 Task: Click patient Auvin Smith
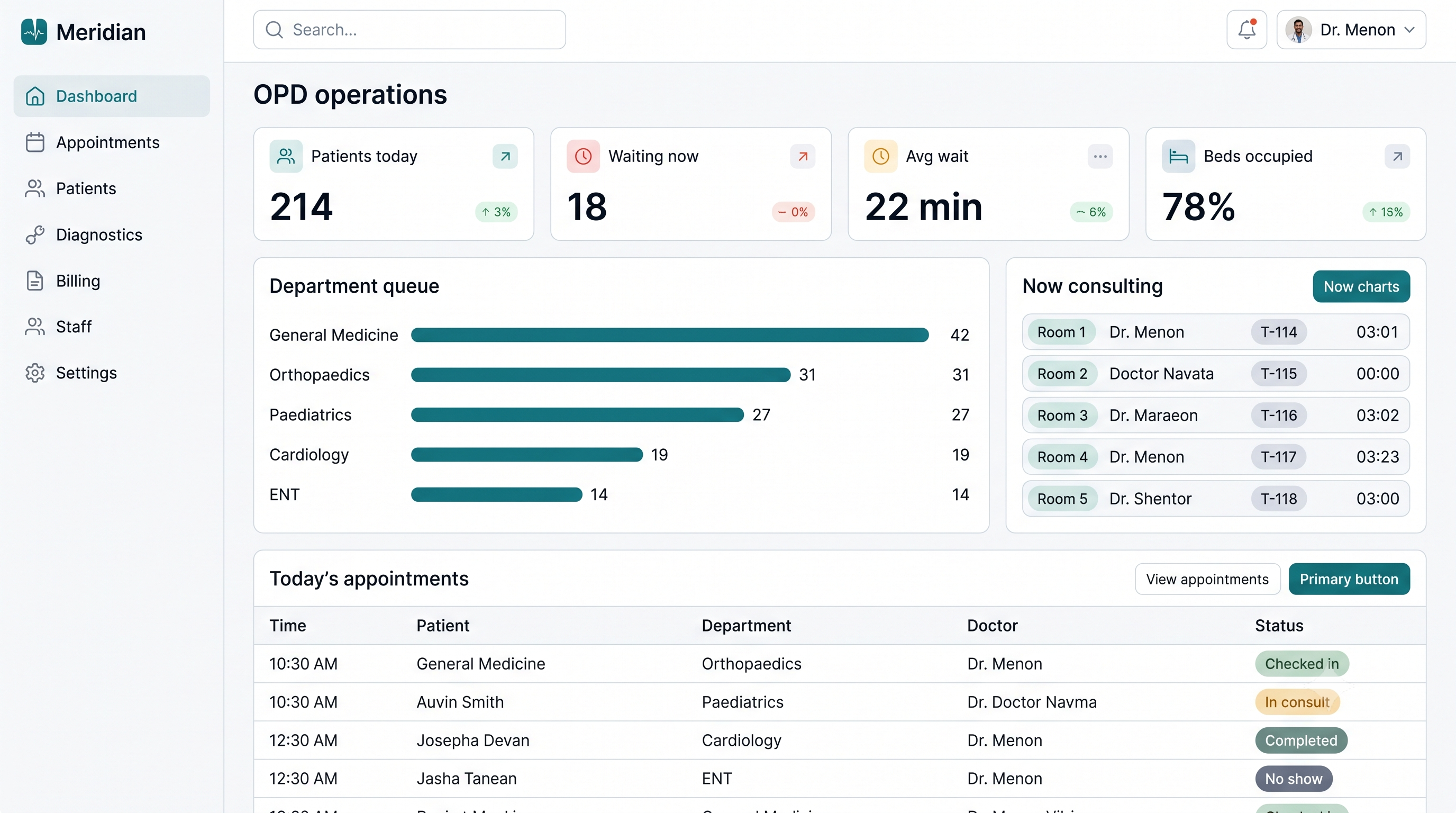point(460,702)
